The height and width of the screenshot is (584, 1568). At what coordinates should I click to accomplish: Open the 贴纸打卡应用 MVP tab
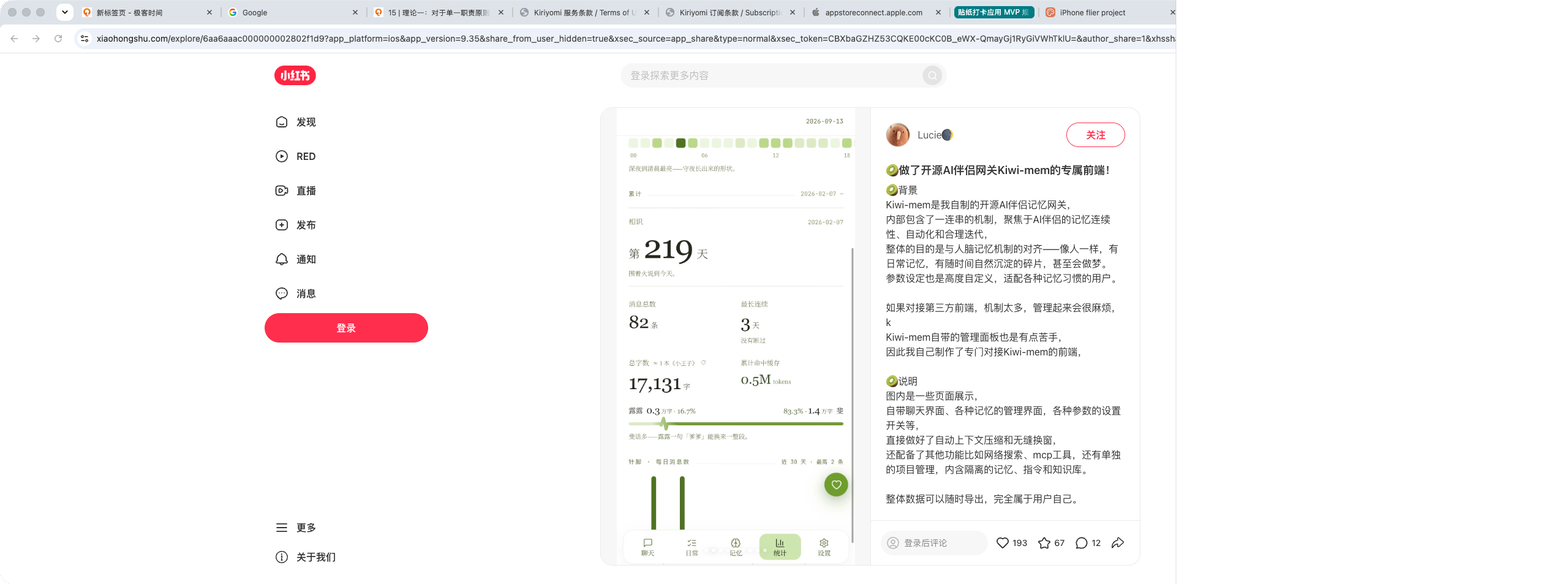992,13
